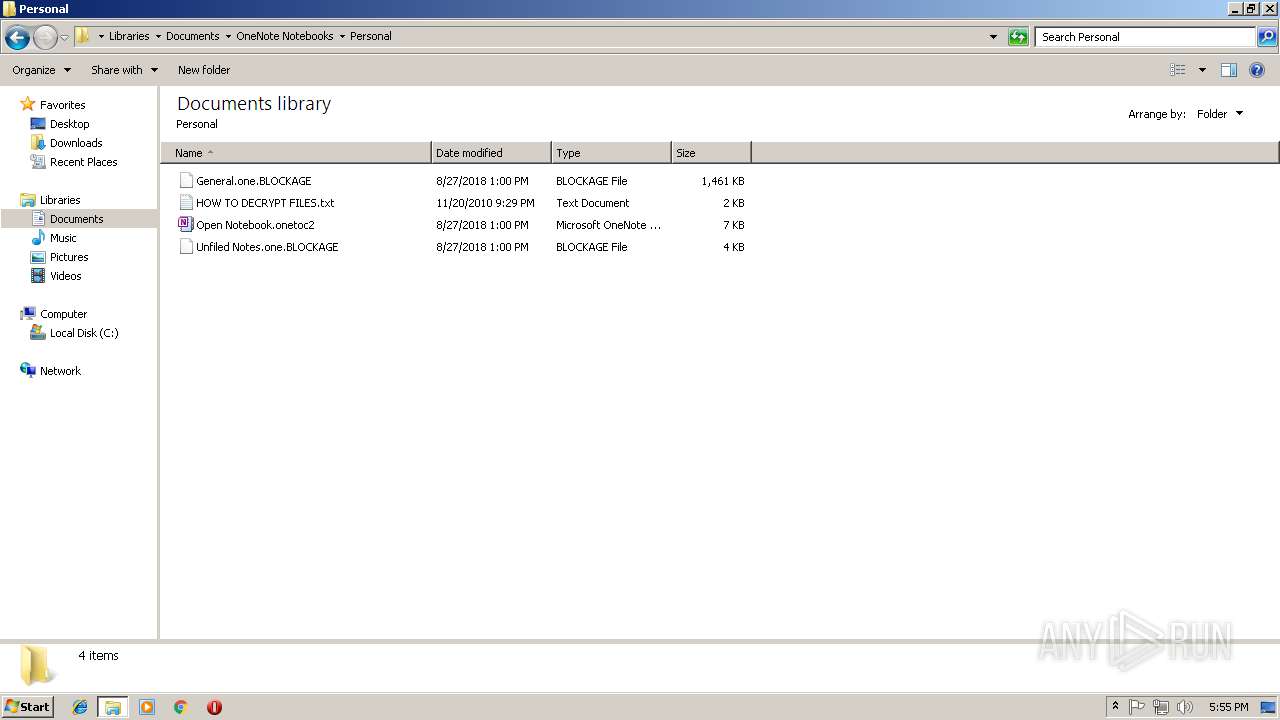
Task: Select HOW TO DECRYPT FILES.txt icon
Action: point(186,203)
